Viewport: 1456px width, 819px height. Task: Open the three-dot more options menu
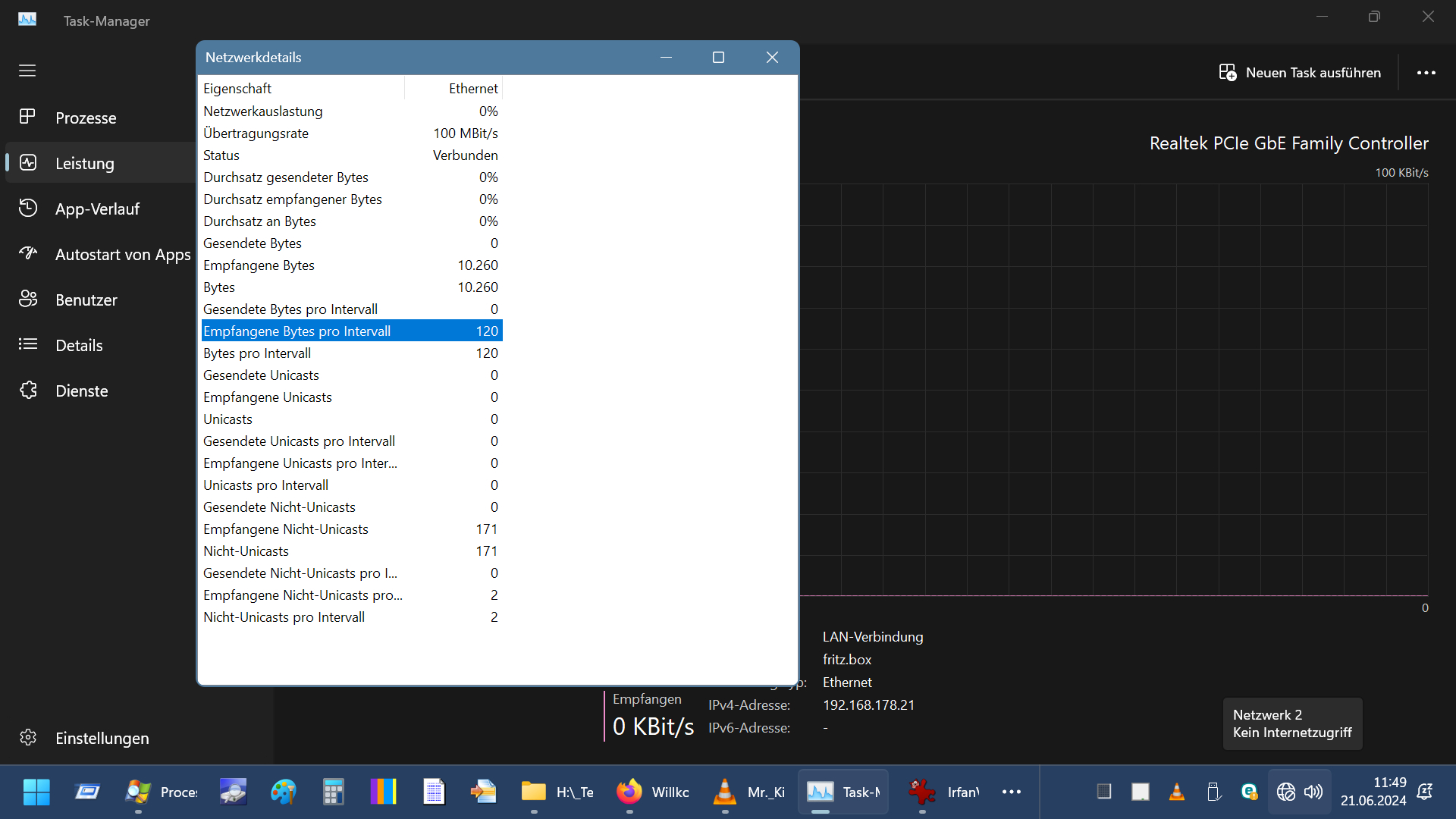(1426, 73)
